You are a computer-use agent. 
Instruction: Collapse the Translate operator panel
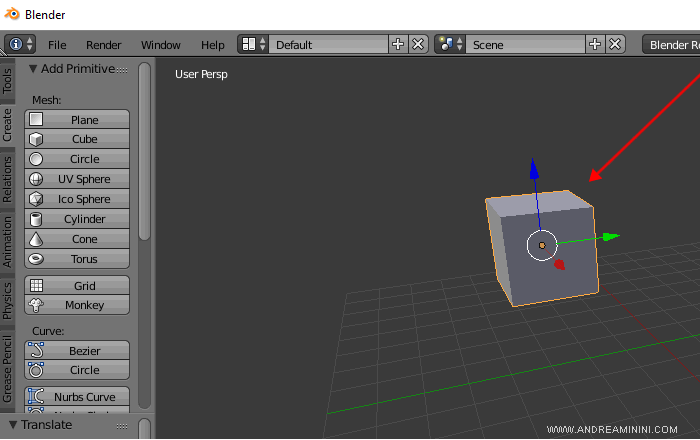(x=13, y=425)
